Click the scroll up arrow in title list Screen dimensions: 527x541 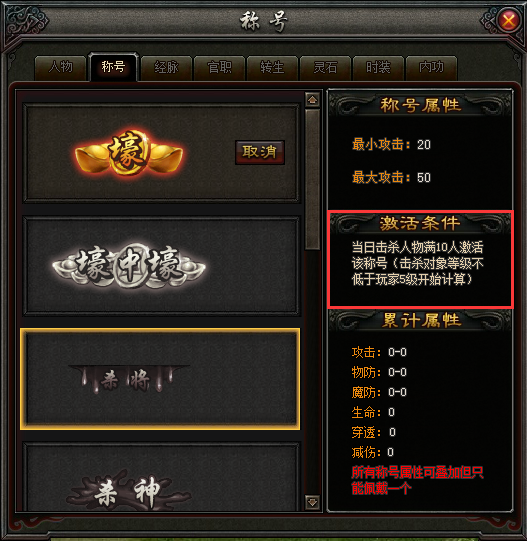click(x=312, y=100)
